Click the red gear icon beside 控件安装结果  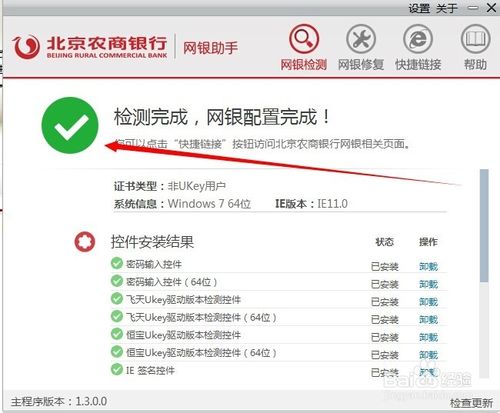pyautogui.click(x=85, y=242)
